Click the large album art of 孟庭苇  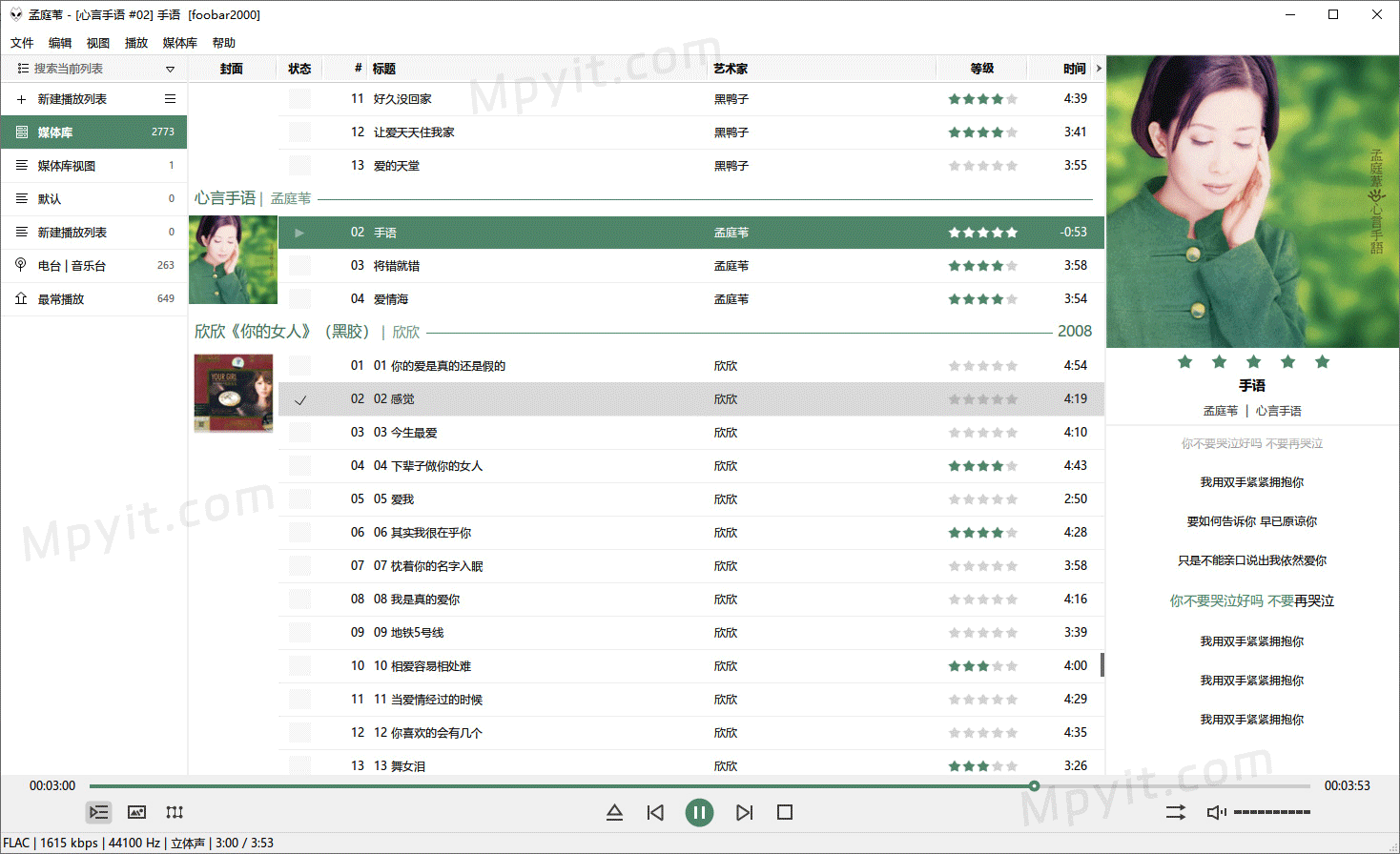coord(1252,201)
